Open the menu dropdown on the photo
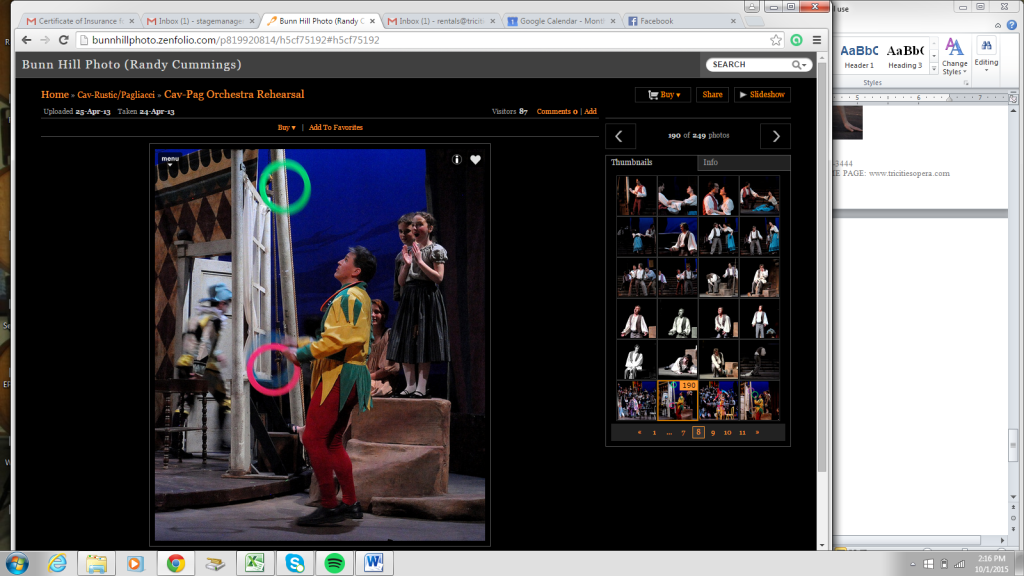This screenshot has width=1024, height=576. (170, 159)
